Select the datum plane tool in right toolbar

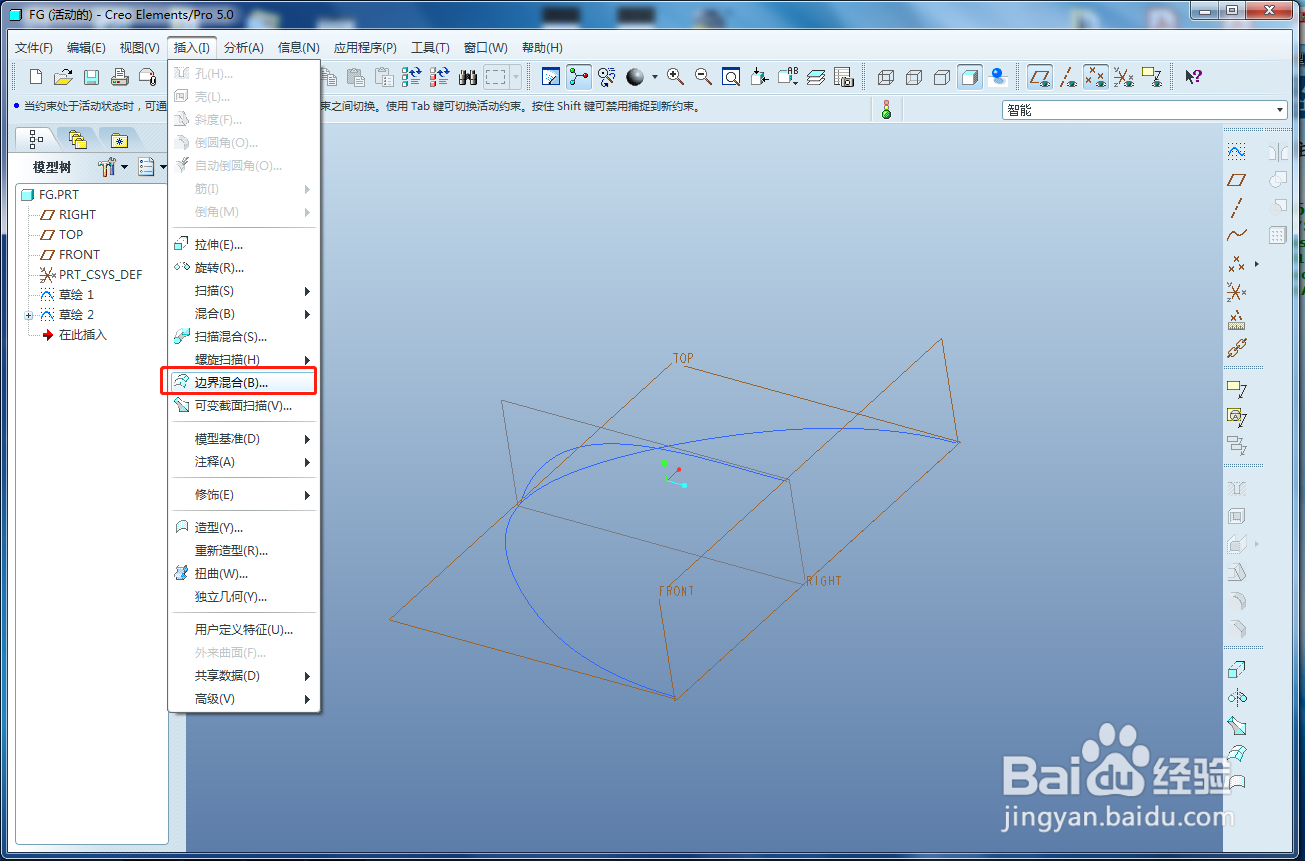(1237, 180)
